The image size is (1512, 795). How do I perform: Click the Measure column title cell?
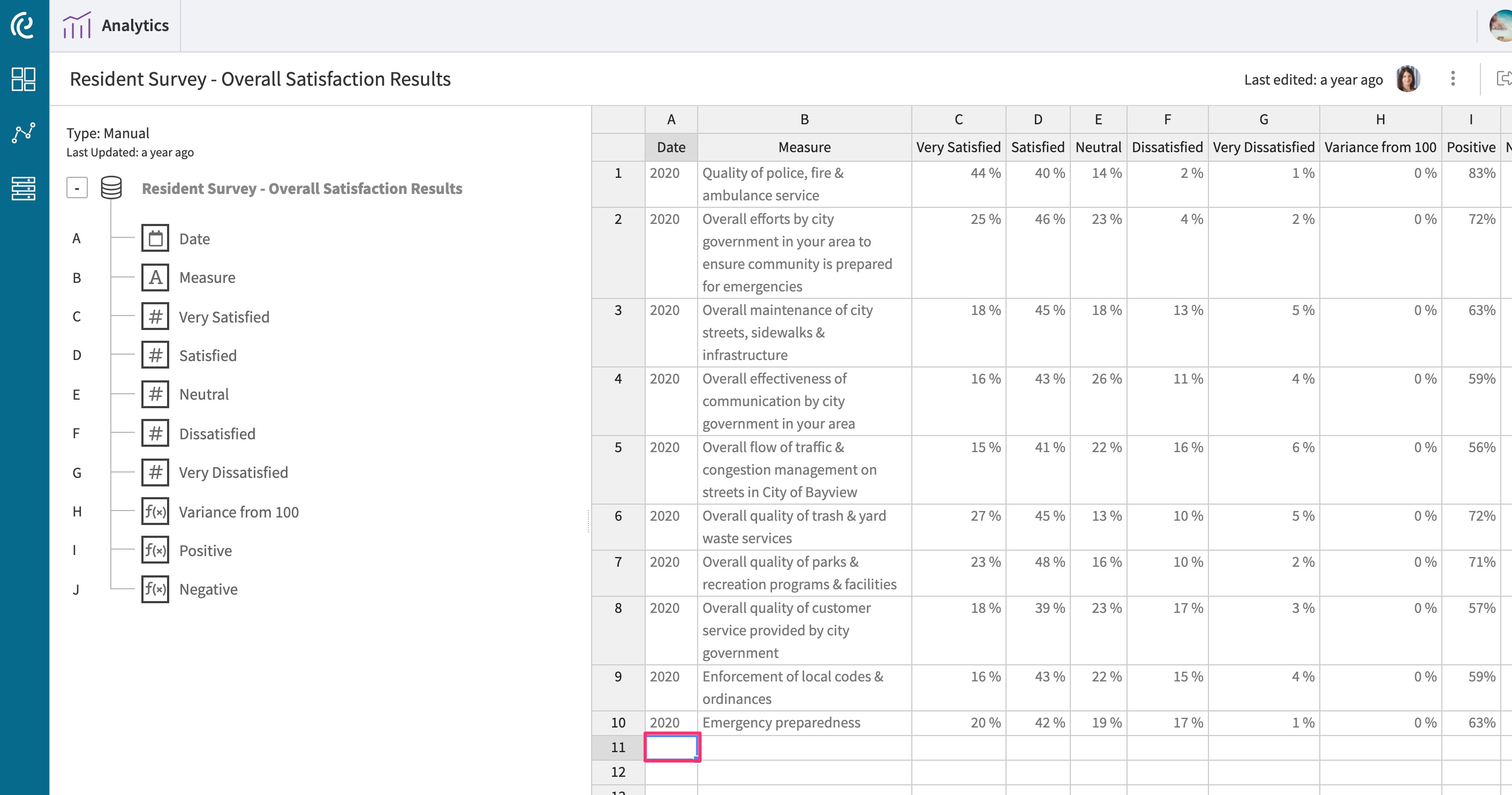[804, 147]
